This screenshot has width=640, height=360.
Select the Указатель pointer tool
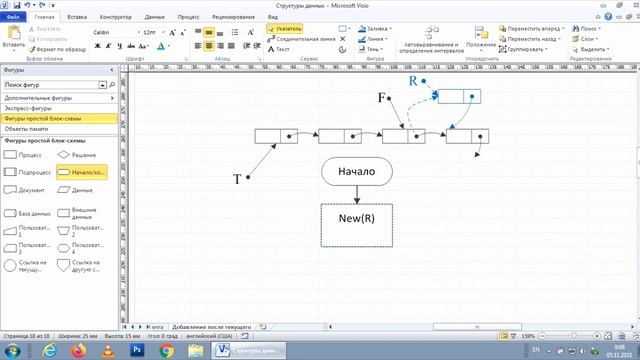click(284, 29)
